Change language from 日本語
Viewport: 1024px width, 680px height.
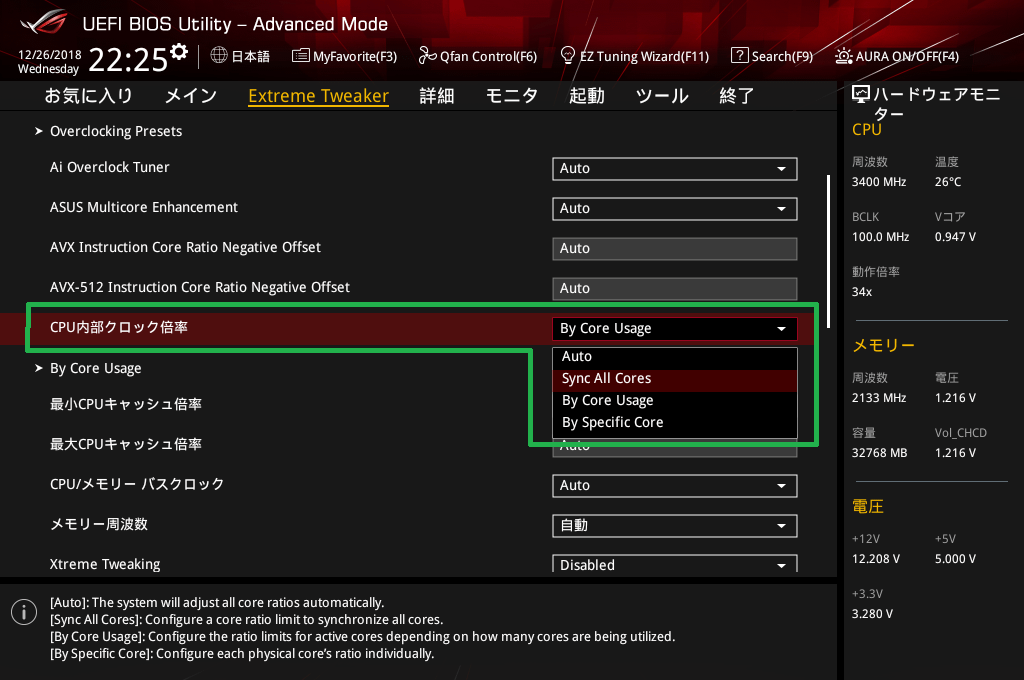click(240, 56)
